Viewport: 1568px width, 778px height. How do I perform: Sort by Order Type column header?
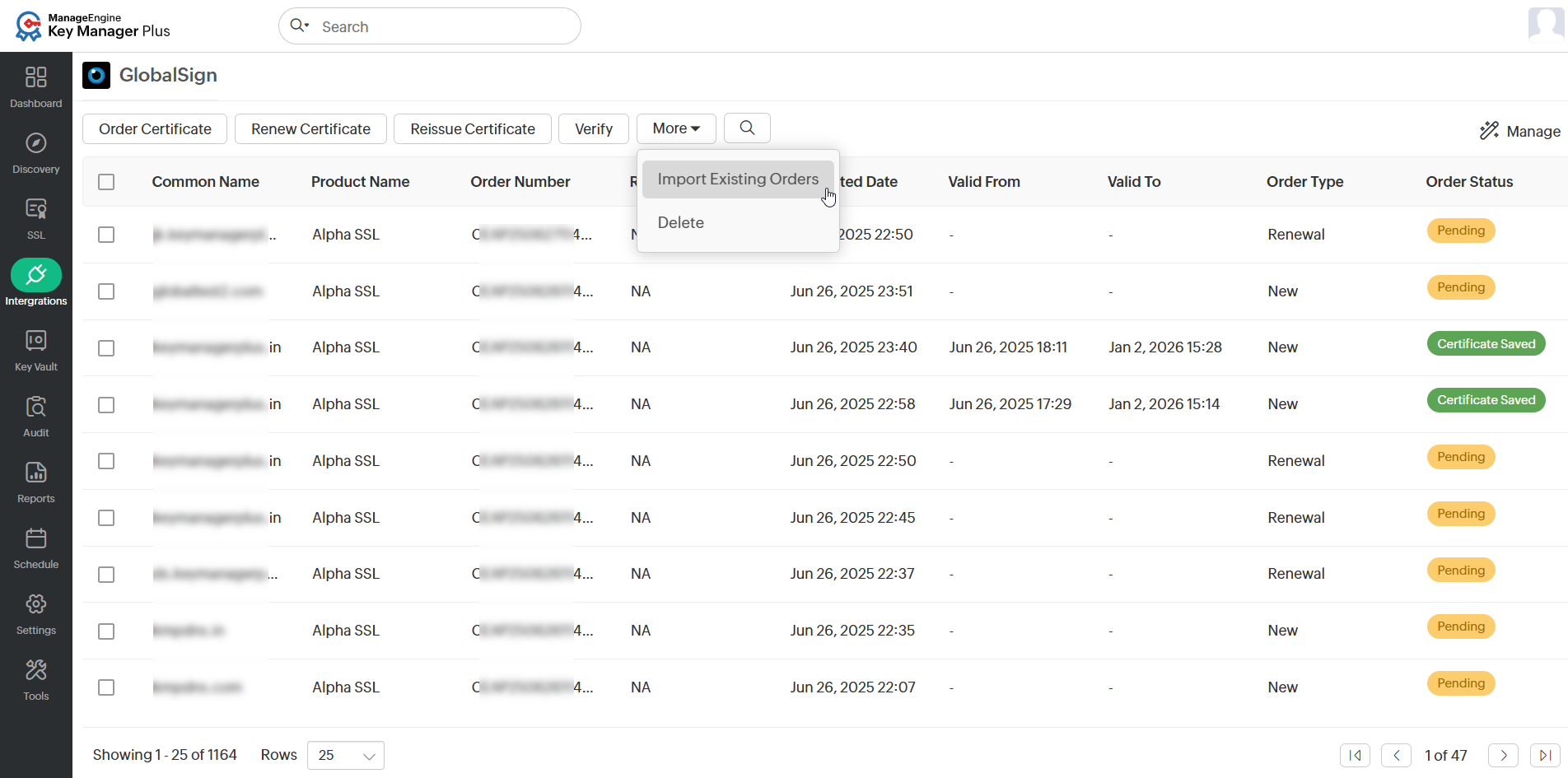1305,182
